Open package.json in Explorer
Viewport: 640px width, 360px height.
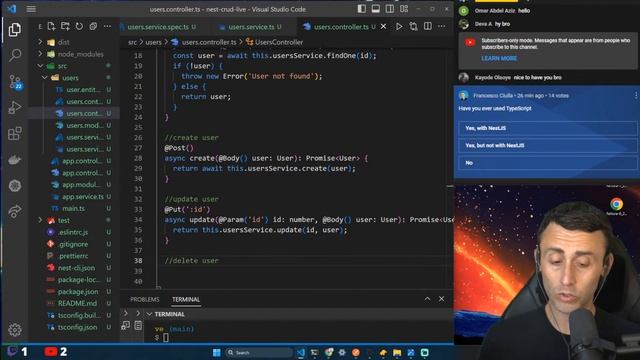tap(78, 291)
